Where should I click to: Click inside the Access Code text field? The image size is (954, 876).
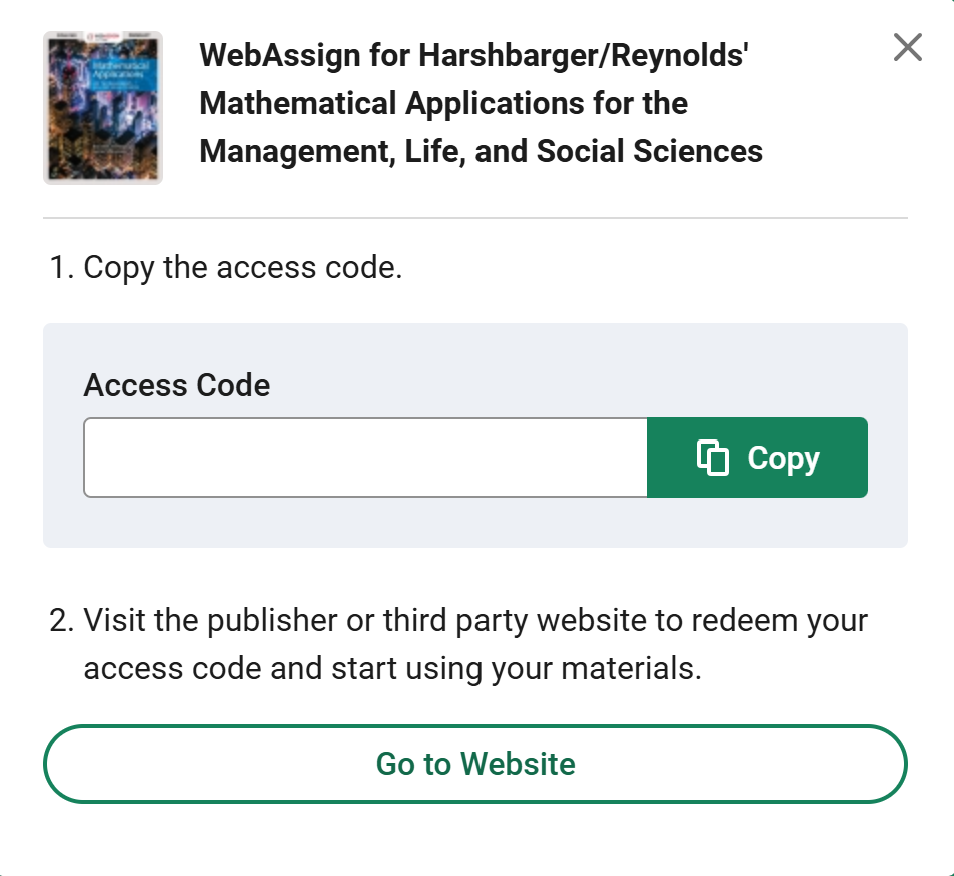550,457
